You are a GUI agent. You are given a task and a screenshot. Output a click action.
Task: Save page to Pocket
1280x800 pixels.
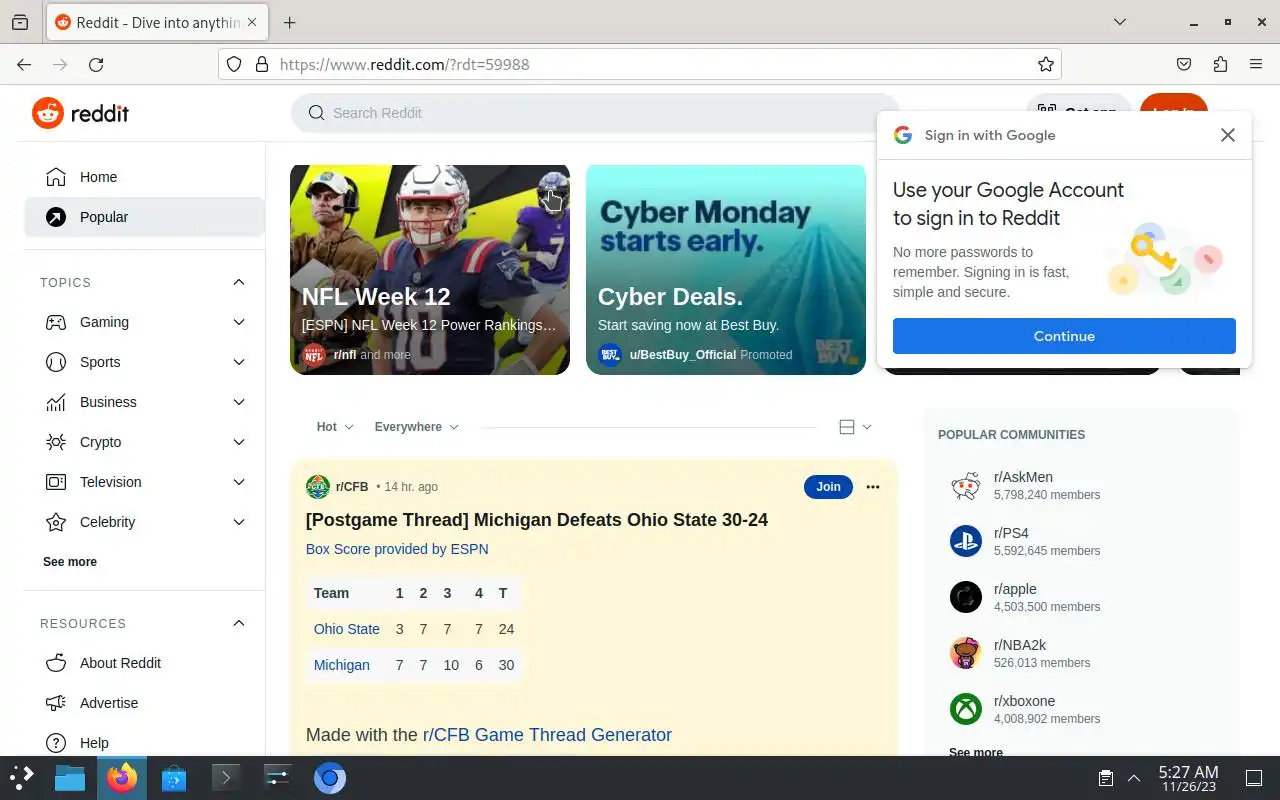(x=1184, y=64)
